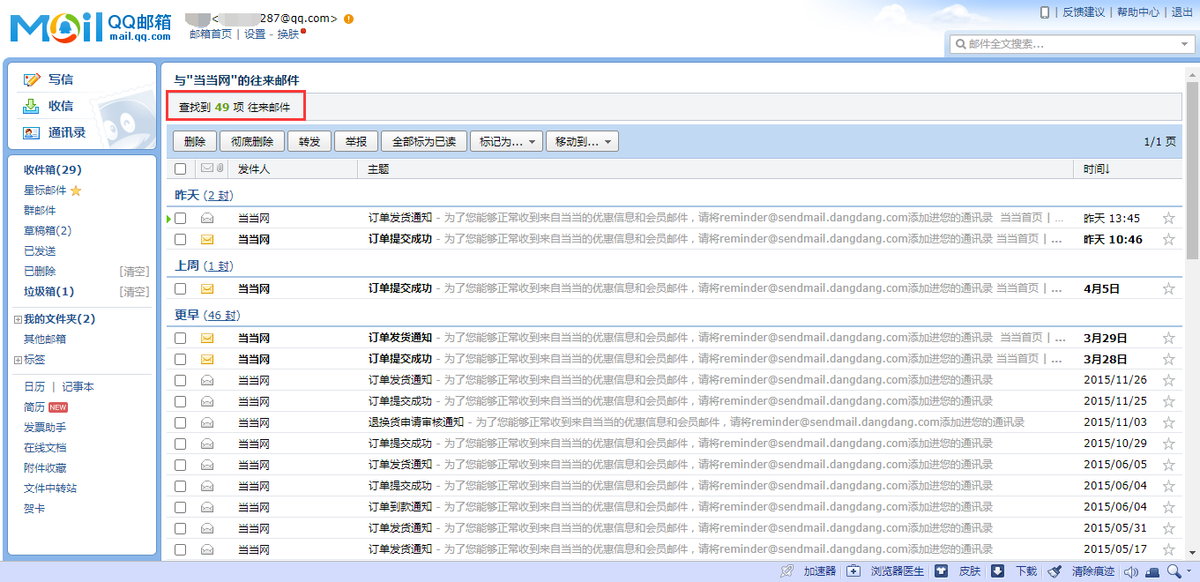Click envelope icon of 3月28日 email

[x=208, y=359]
